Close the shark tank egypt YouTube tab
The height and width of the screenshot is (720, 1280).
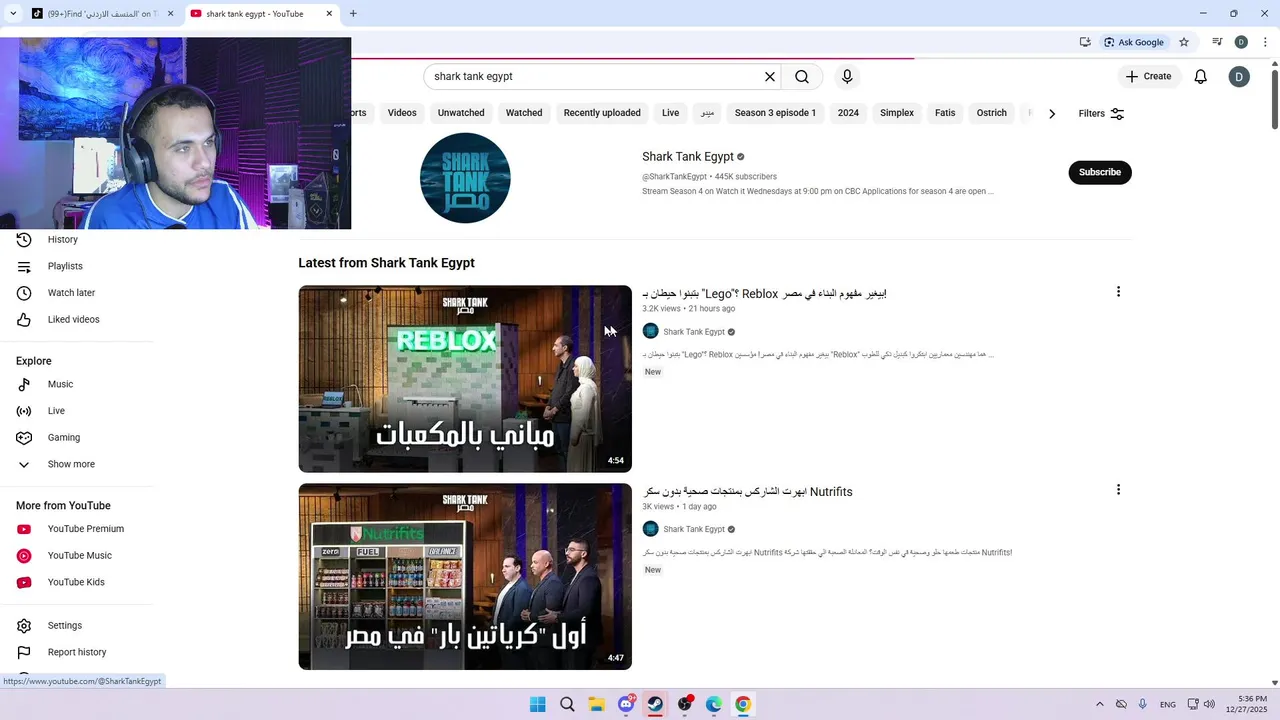point(329,14)
